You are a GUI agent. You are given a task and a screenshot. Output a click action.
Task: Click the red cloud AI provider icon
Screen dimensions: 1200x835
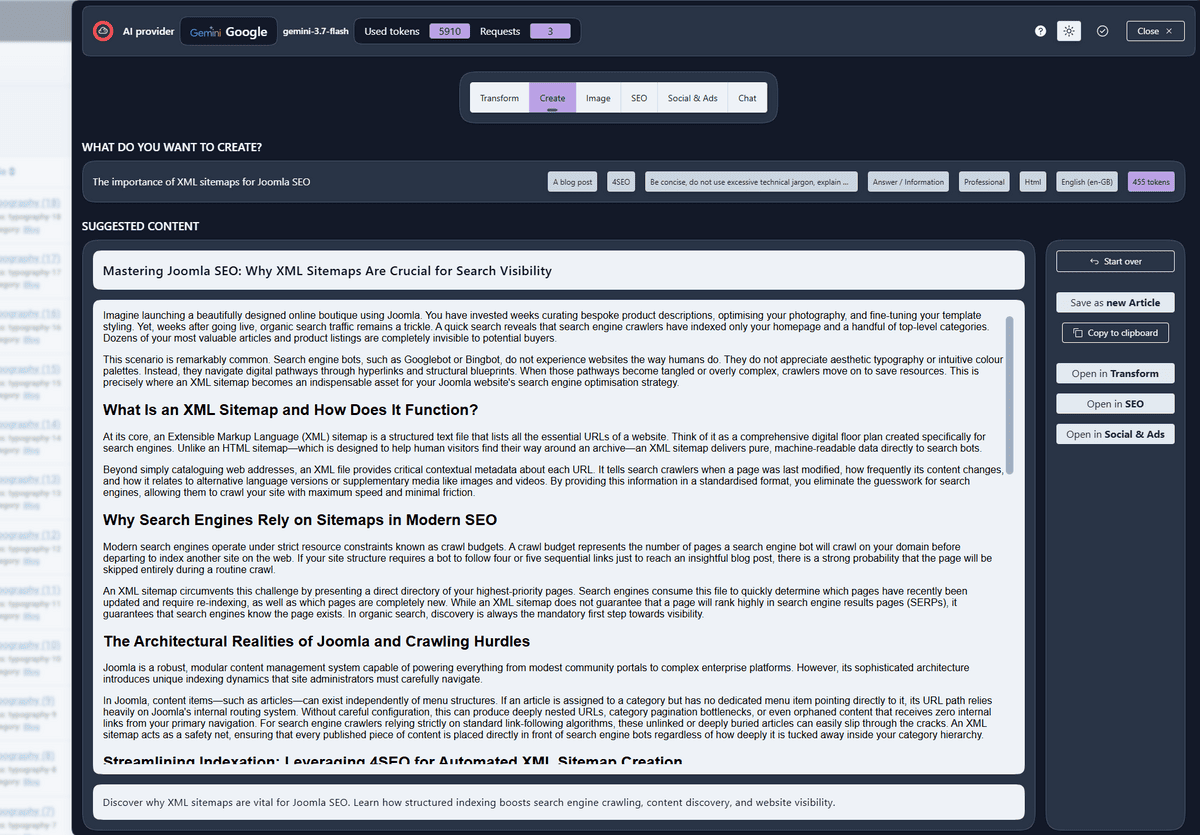point(103,31)
